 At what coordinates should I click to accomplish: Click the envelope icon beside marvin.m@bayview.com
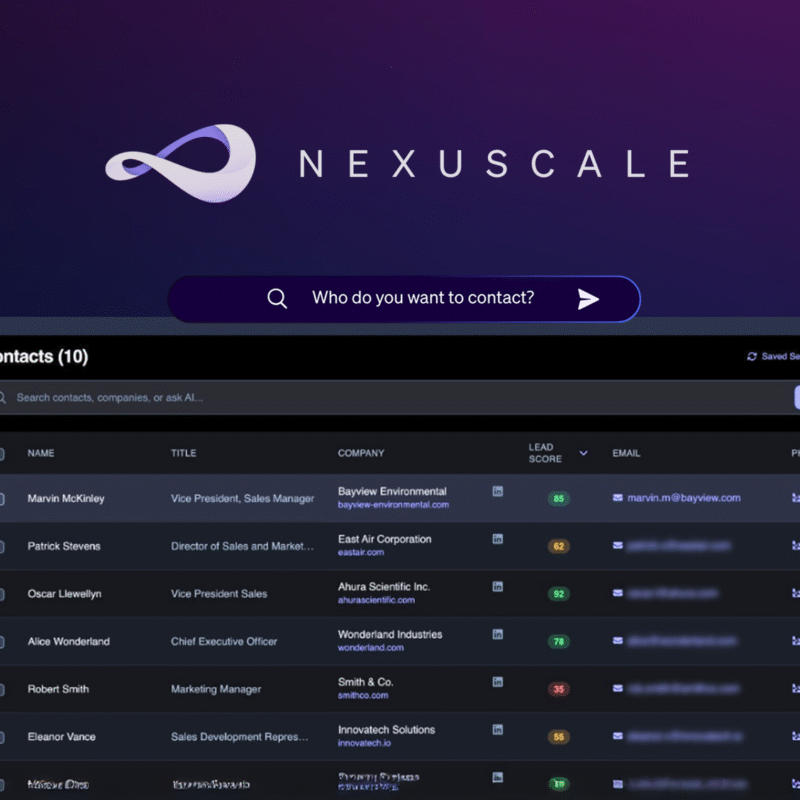pos(618,498)
